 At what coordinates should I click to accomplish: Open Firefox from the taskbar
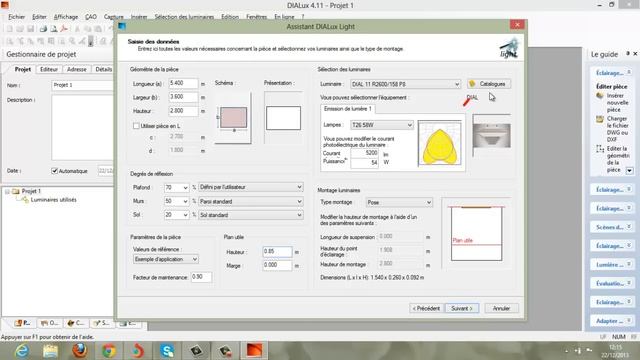pos(80,351)
